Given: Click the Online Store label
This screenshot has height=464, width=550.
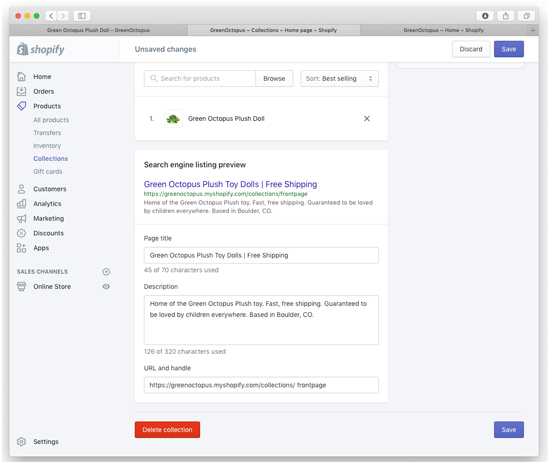Looking at the screenshot, I should [52, 287].
